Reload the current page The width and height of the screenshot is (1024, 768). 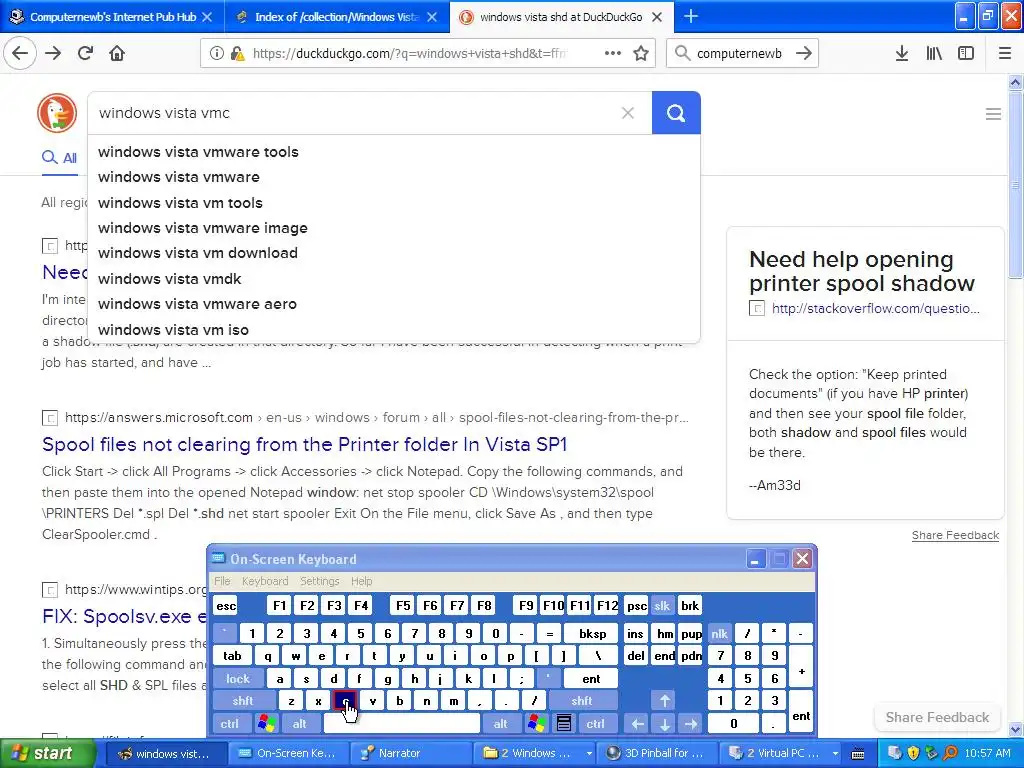click(x=85, y=54)
